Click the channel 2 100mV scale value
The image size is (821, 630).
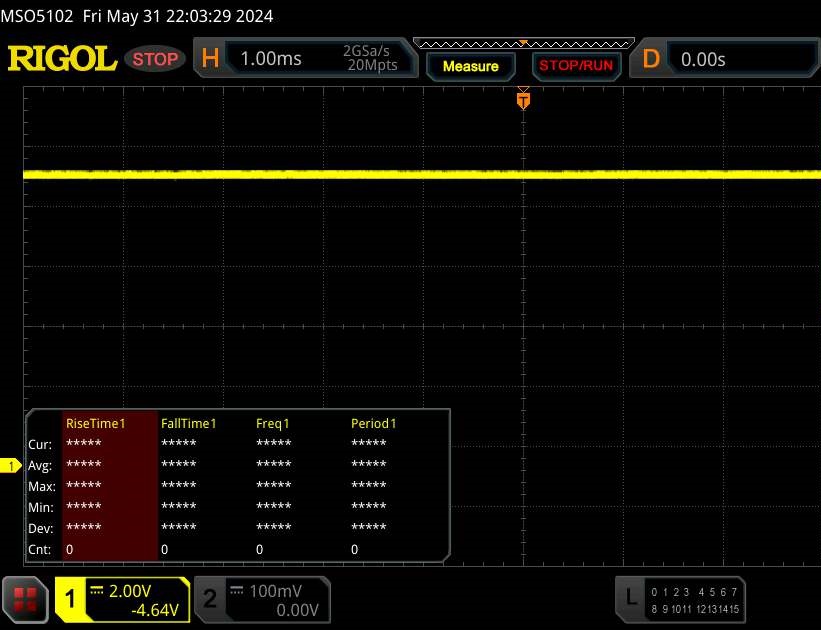[x=275, y=591]
